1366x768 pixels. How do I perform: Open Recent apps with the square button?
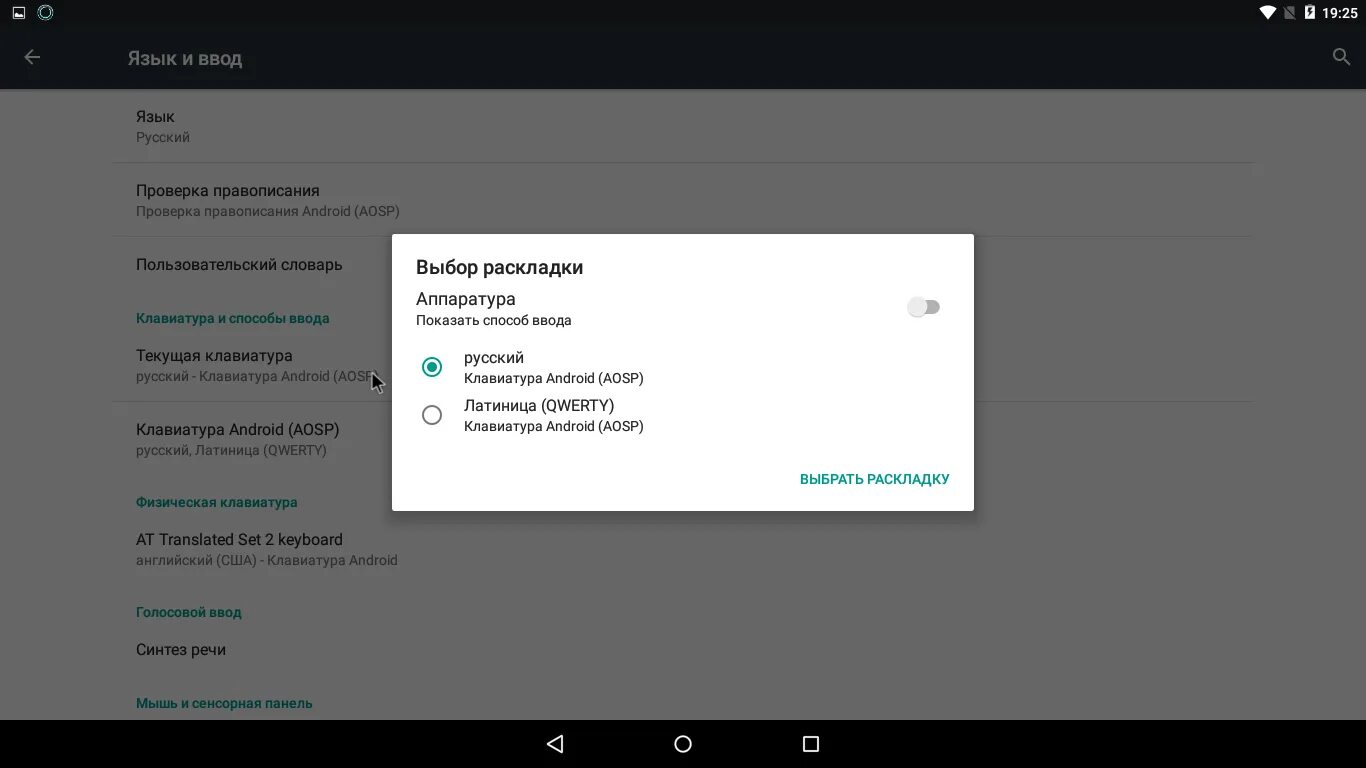coord(809,743)
